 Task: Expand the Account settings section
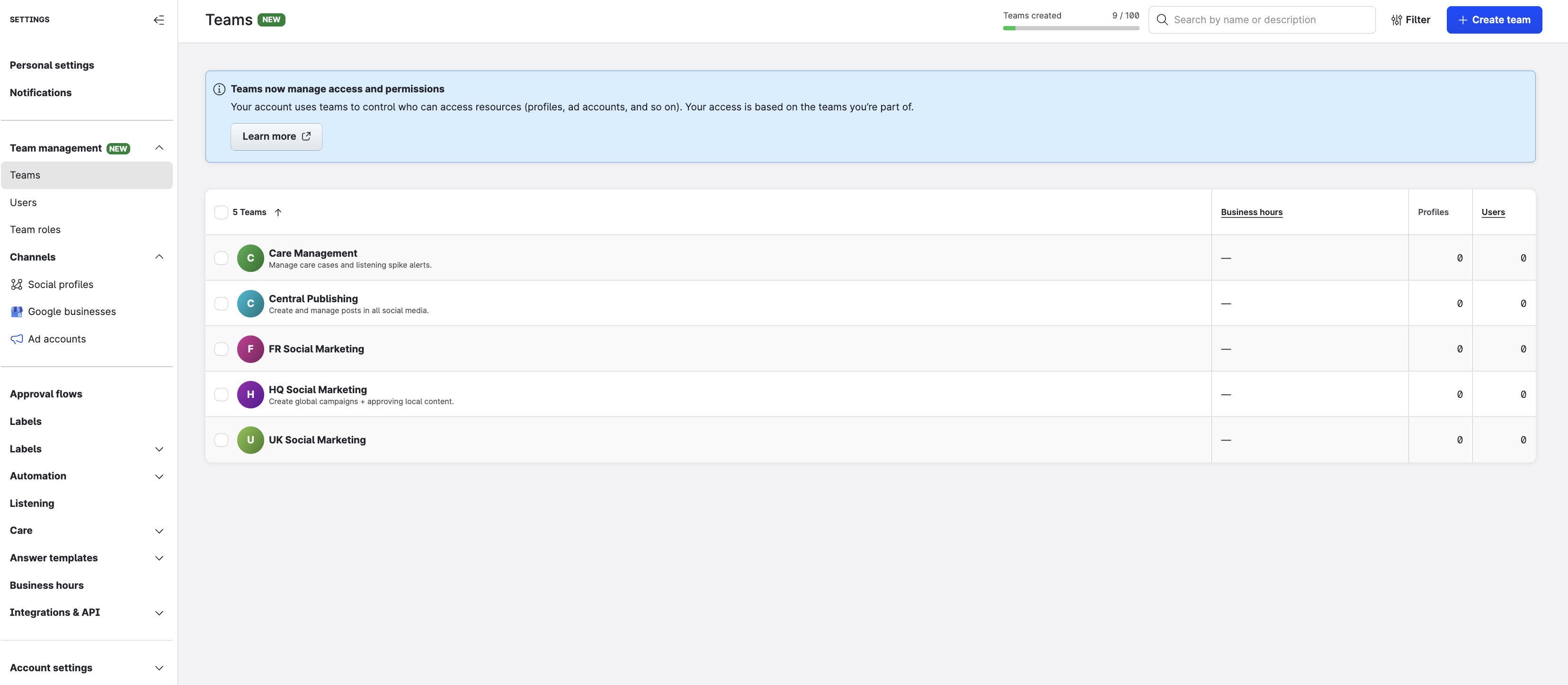[x=160, y=668]
